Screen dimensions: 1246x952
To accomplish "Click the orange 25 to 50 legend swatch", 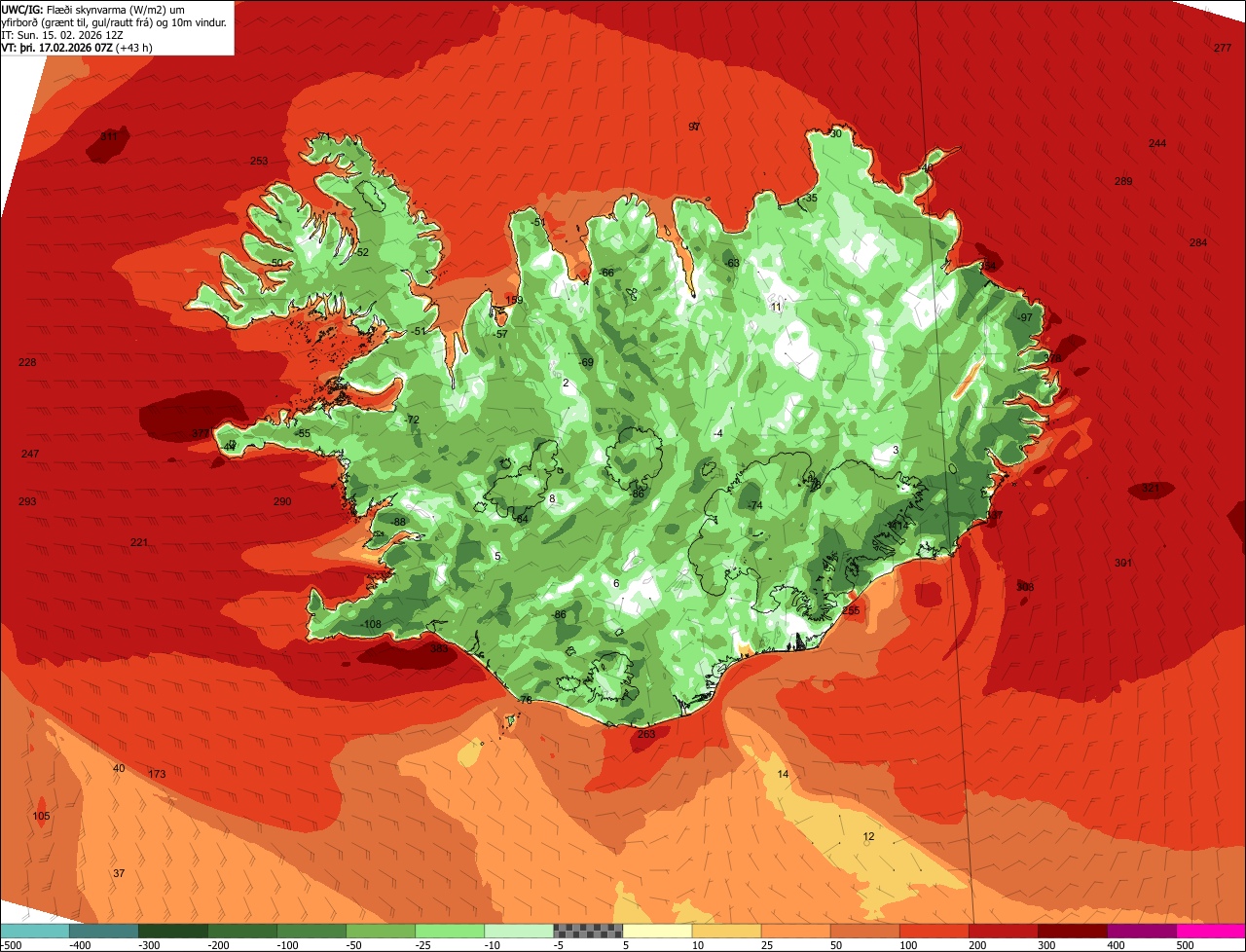I will click(795, 931).
